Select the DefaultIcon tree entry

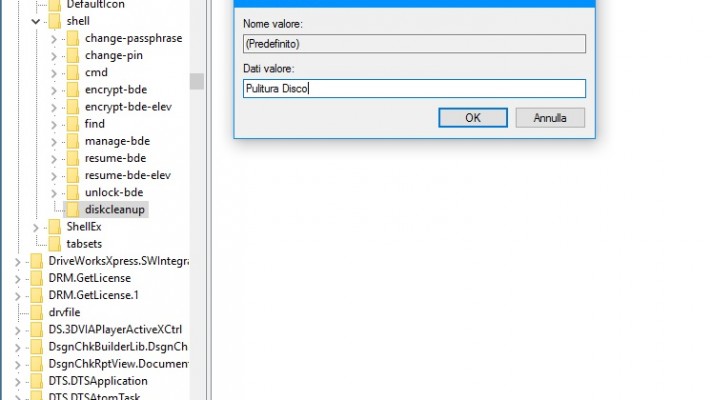click(x=95, y=5)
